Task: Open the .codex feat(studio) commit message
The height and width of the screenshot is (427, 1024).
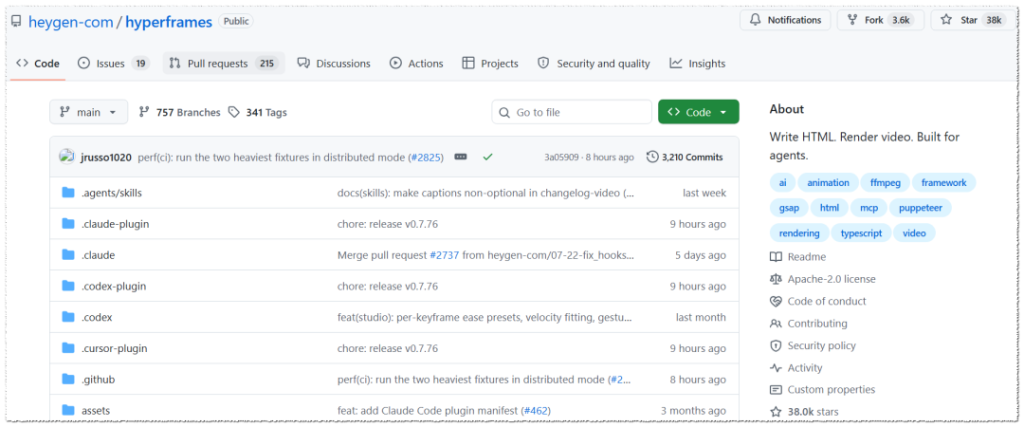Action: [485, 317]
